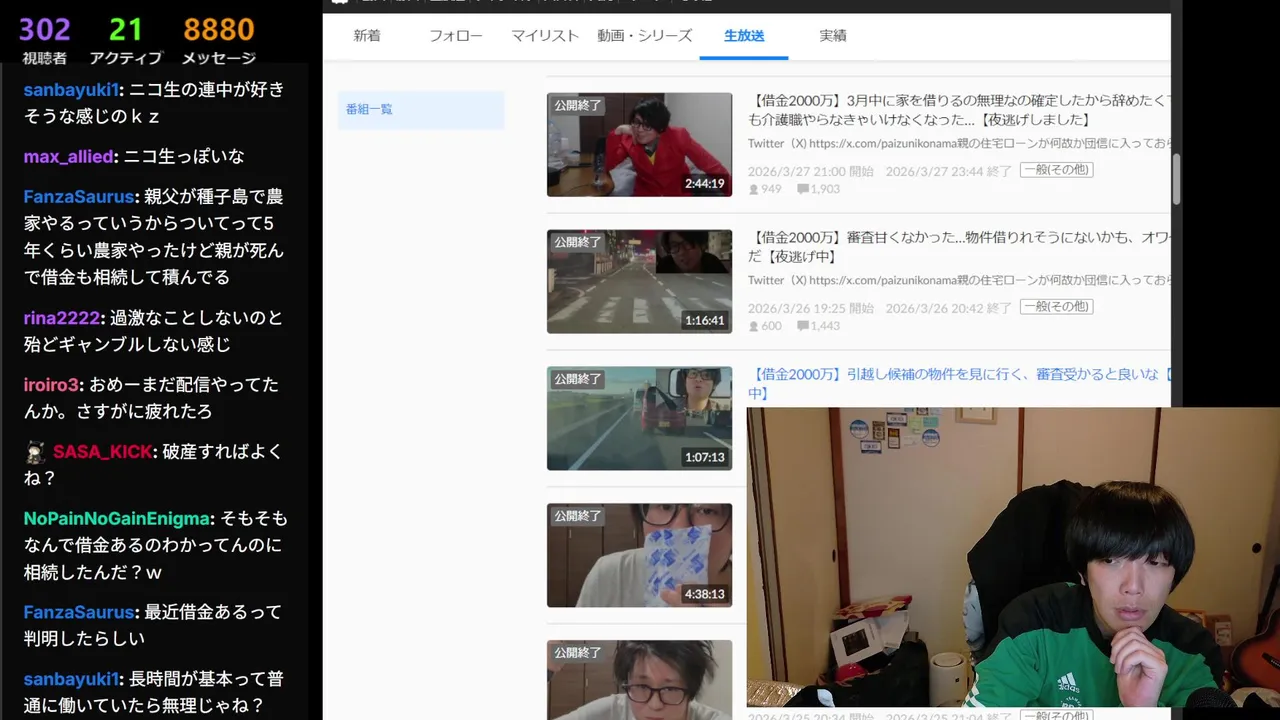The height and width of the screenshot is (720, 1280).
Task: Click the 21 アクティブ counter
Action: (x=126, y=40)
